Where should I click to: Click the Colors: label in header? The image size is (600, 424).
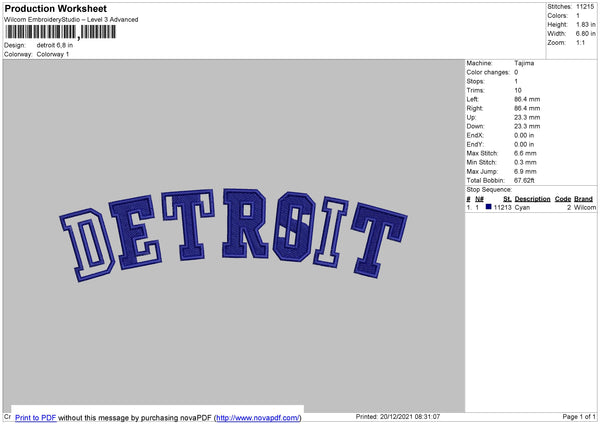tap(557, 16)
